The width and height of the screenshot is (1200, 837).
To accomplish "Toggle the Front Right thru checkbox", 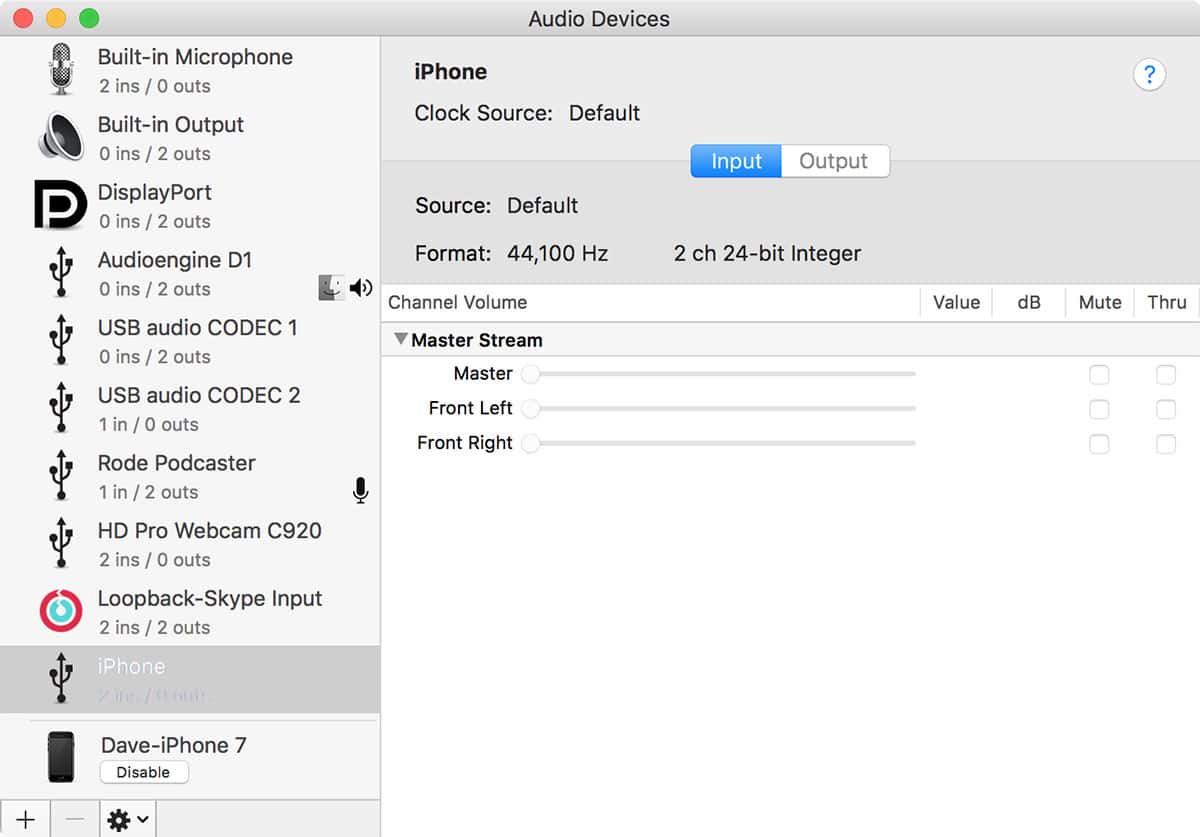I will 1166,444.
